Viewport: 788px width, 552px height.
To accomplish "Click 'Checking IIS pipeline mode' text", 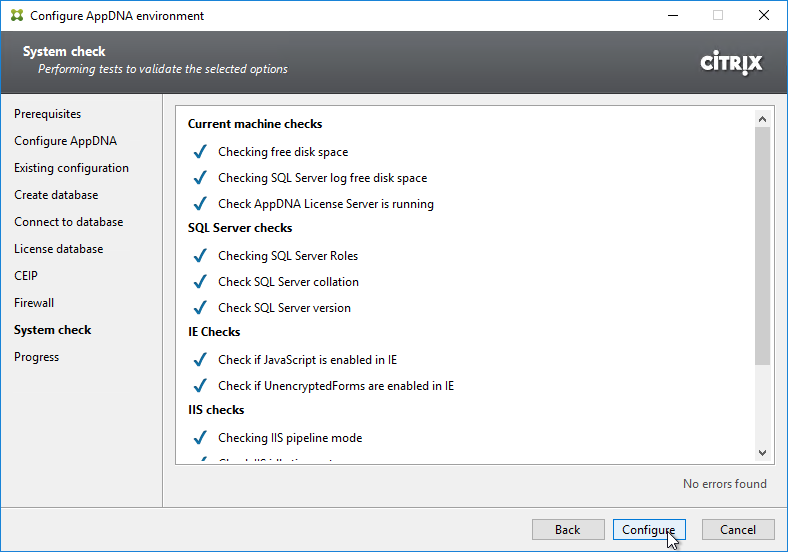I will point(290,438).
